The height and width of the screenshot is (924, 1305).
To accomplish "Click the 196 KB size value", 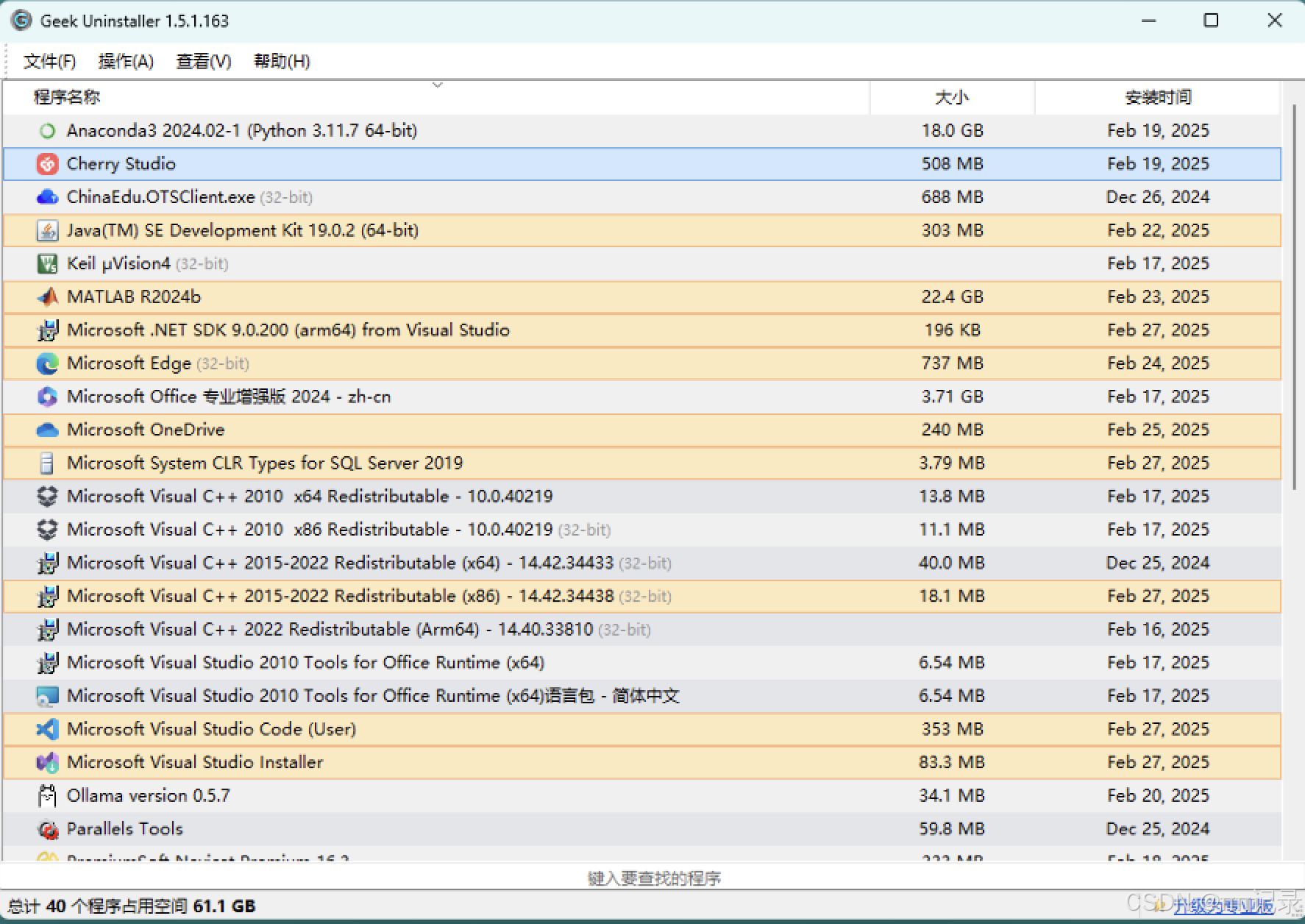I will pyautogui.click(x=952, y=330).
